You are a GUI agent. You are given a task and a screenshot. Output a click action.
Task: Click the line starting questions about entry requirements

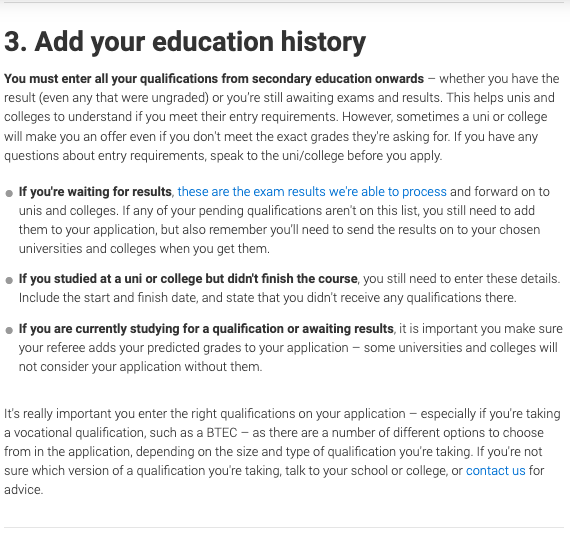223,156
